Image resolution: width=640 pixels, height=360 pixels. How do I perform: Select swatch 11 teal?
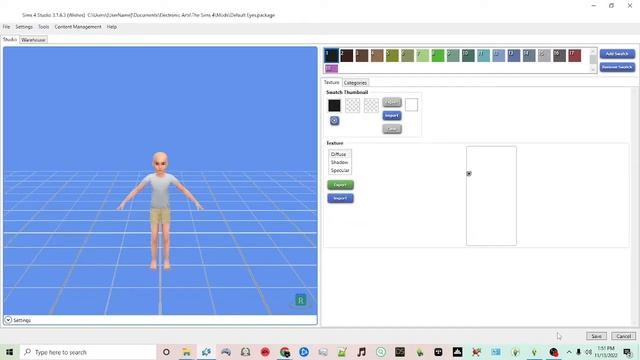483,56
